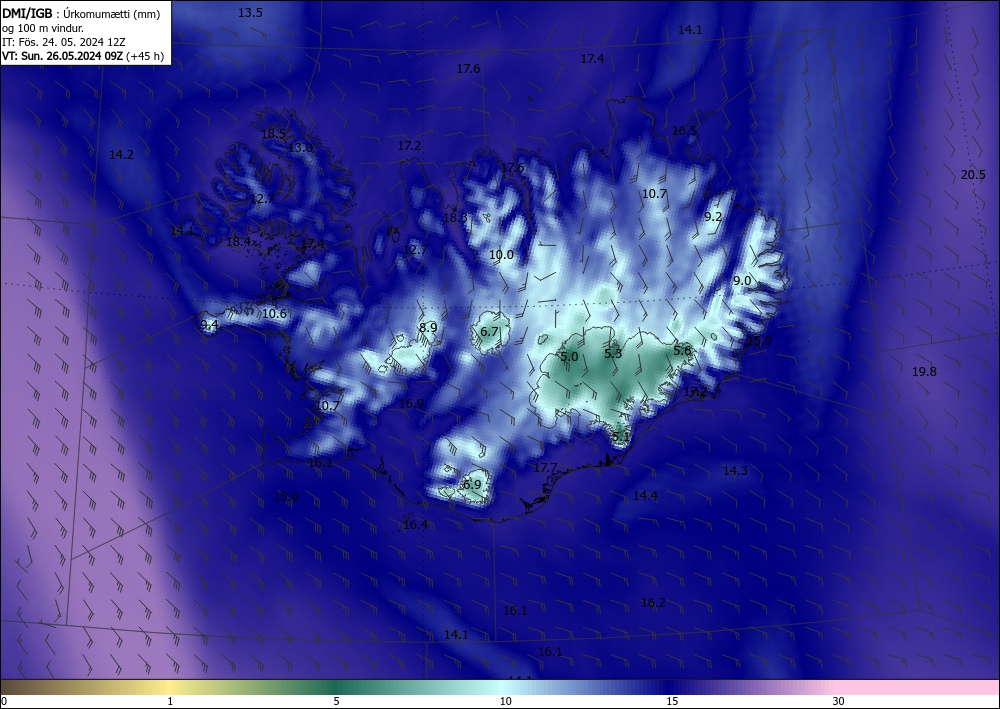
Task: Select the 20.5 value label
Action: pos(973,175)
